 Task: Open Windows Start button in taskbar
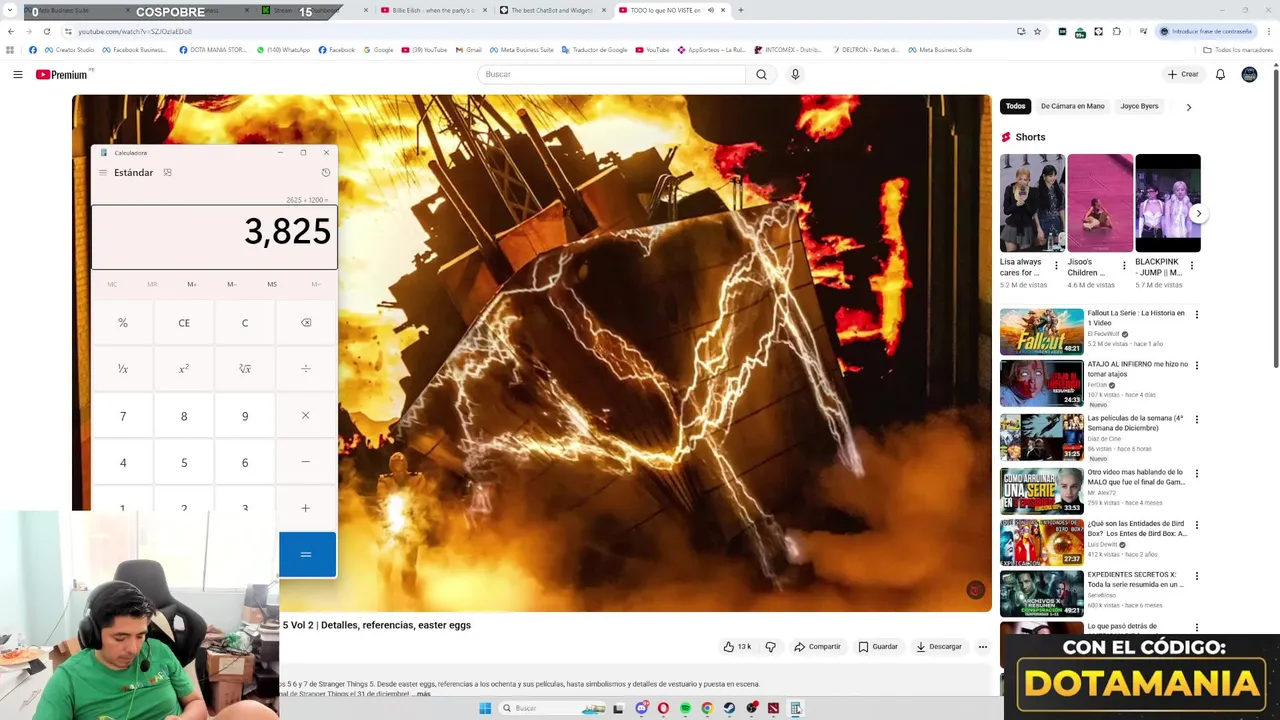485,708
